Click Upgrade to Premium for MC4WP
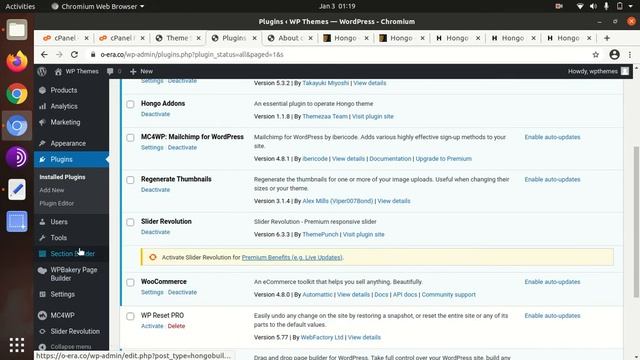 point(443,159)
